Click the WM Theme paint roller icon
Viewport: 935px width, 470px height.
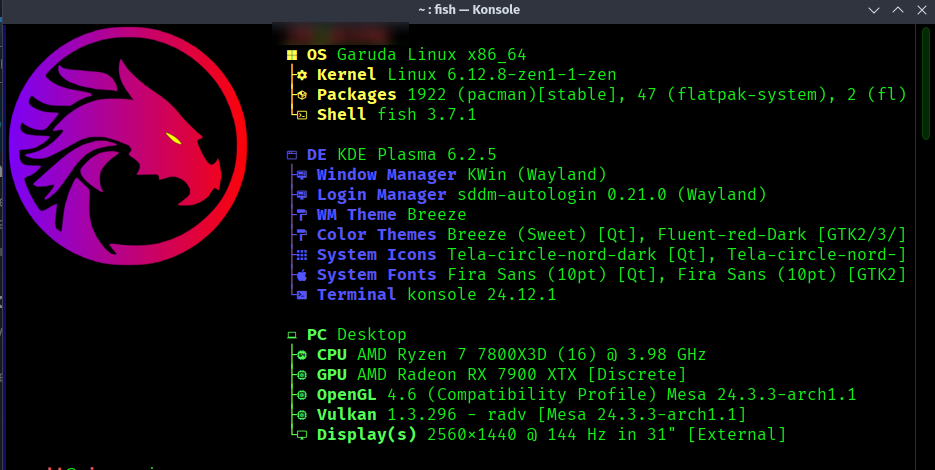point(302,215)
